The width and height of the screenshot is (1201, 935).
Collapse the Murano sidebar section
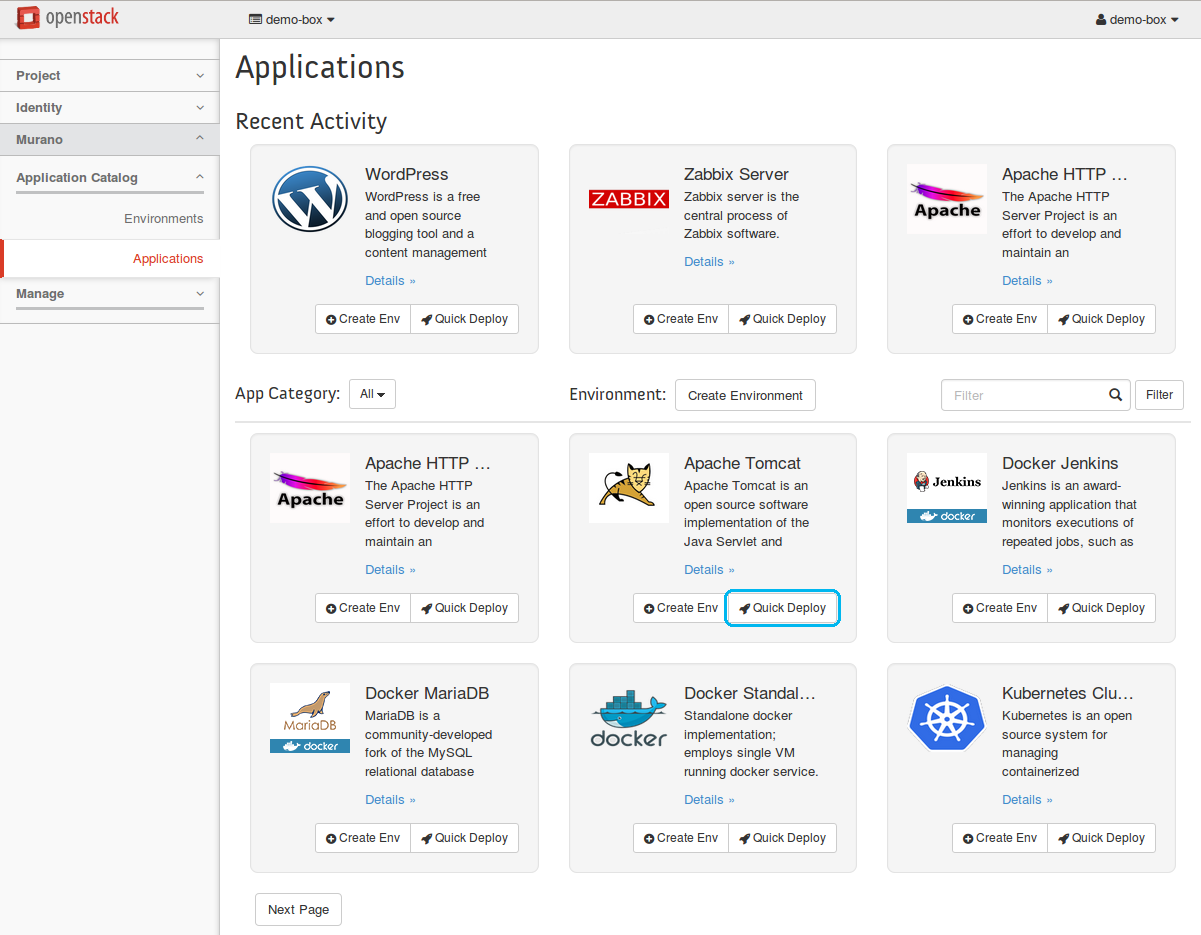[x=110, y=140]
